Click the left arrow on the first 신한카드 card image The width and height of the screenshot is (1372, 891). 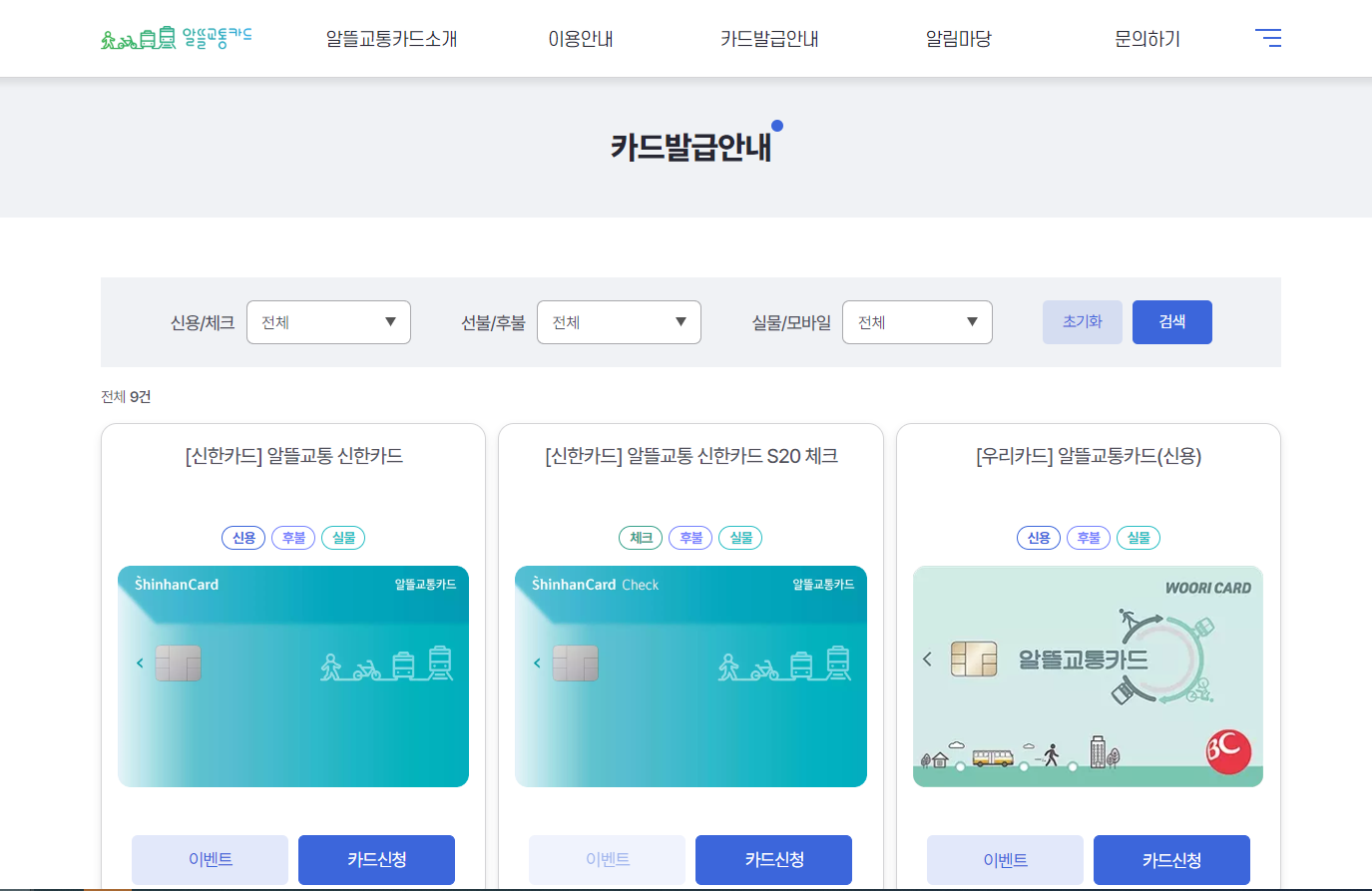tap(140, 663)
